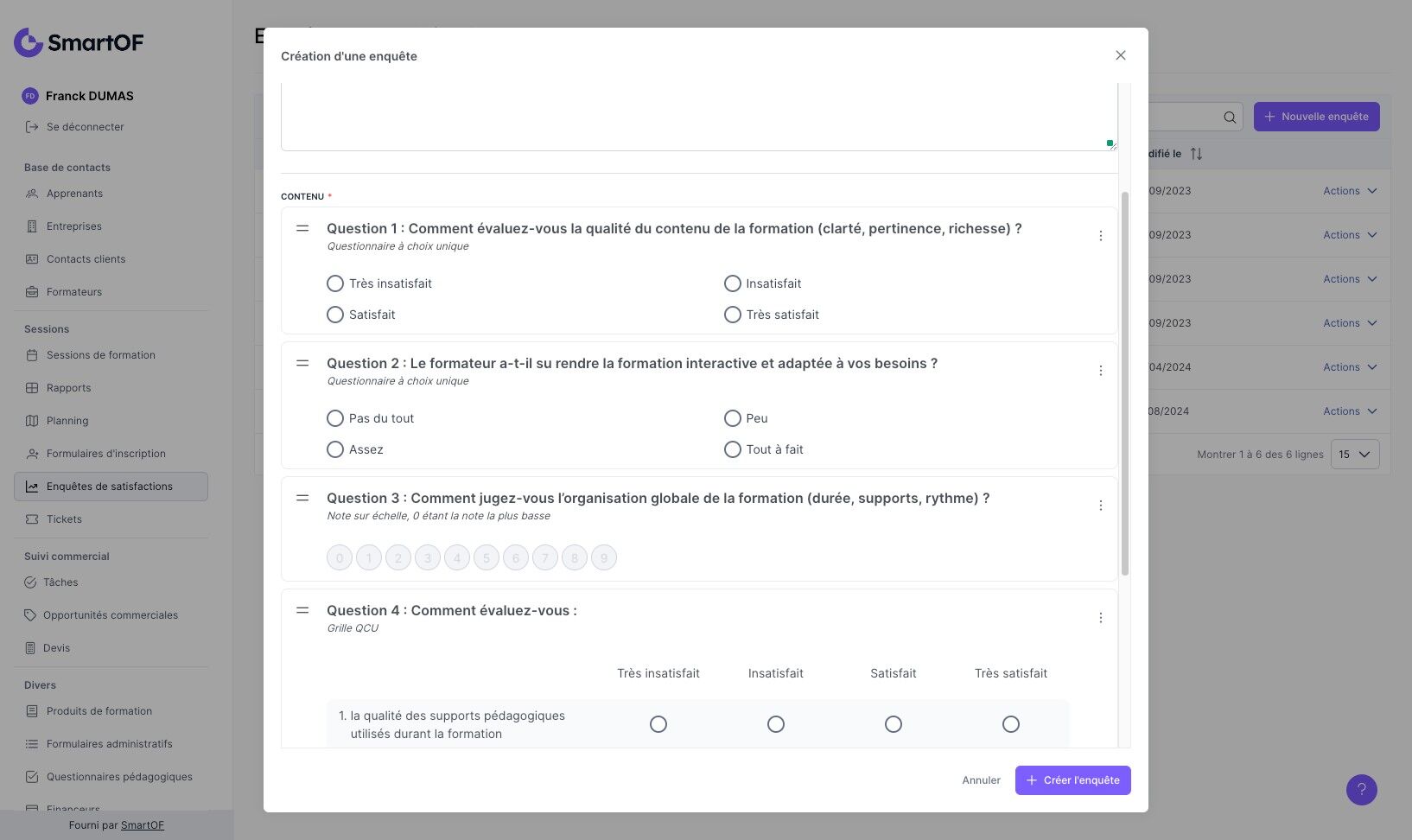Click the modal's vertical scrollbar
The width and height of the screenshot is (1412, 840).
tap(1124, 384)
